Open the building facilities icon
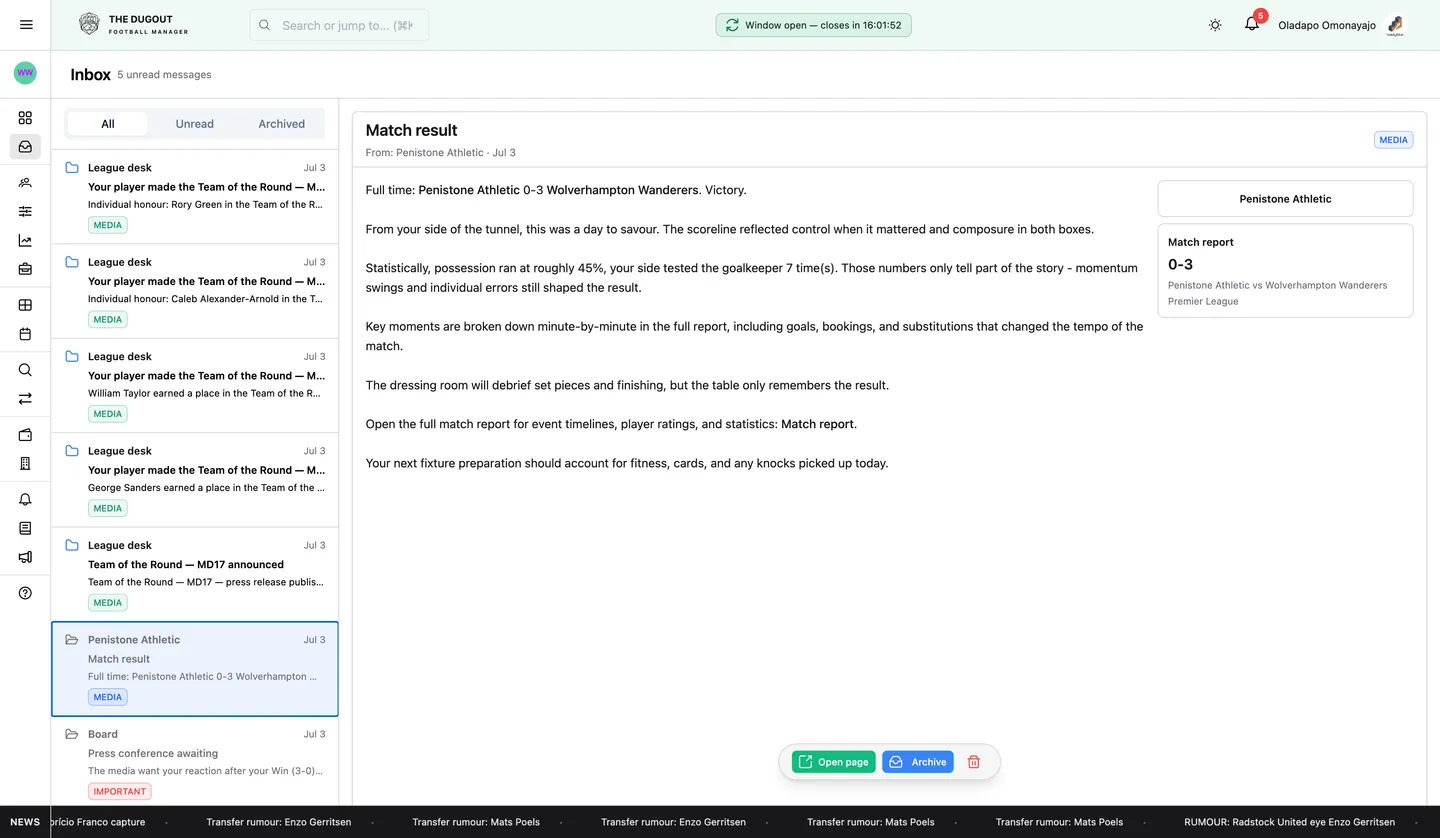 (25, 464)
